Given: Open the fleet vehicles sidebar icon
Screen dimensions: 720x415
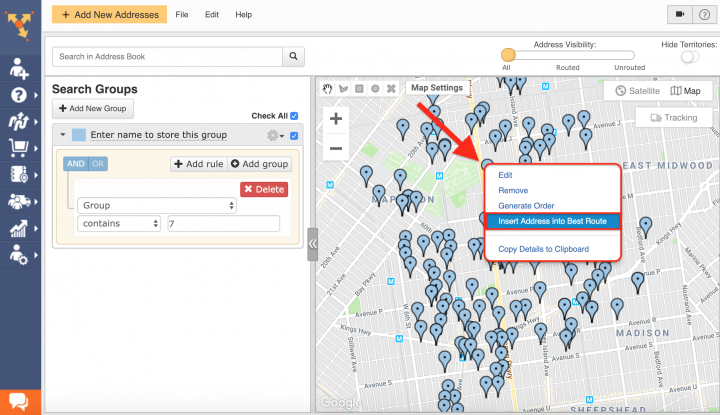Looking at the screenshot, I should [19, 202].
